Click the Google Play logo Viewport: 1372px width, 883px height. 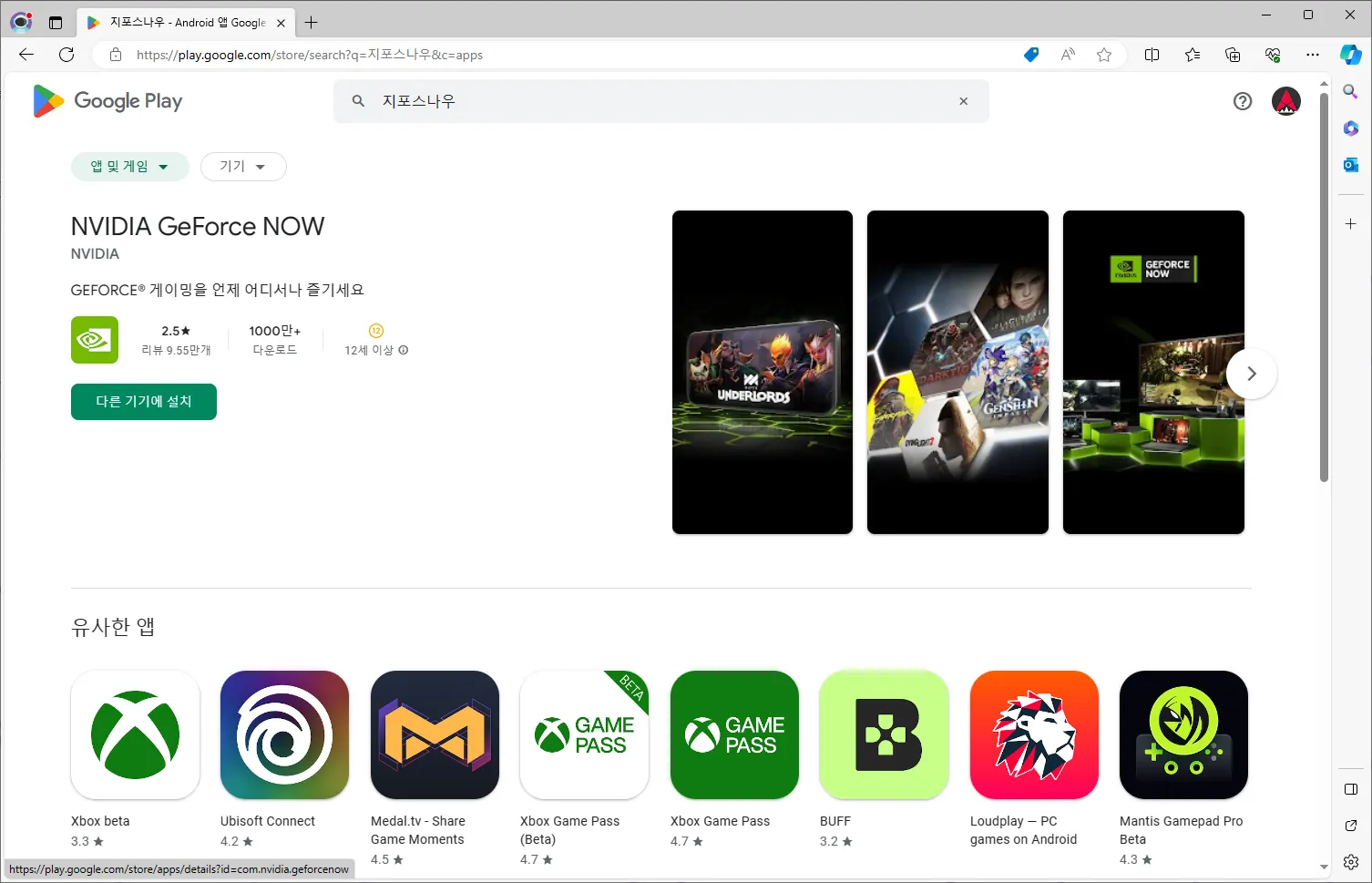pyautogui.click(x=108, y=101)
